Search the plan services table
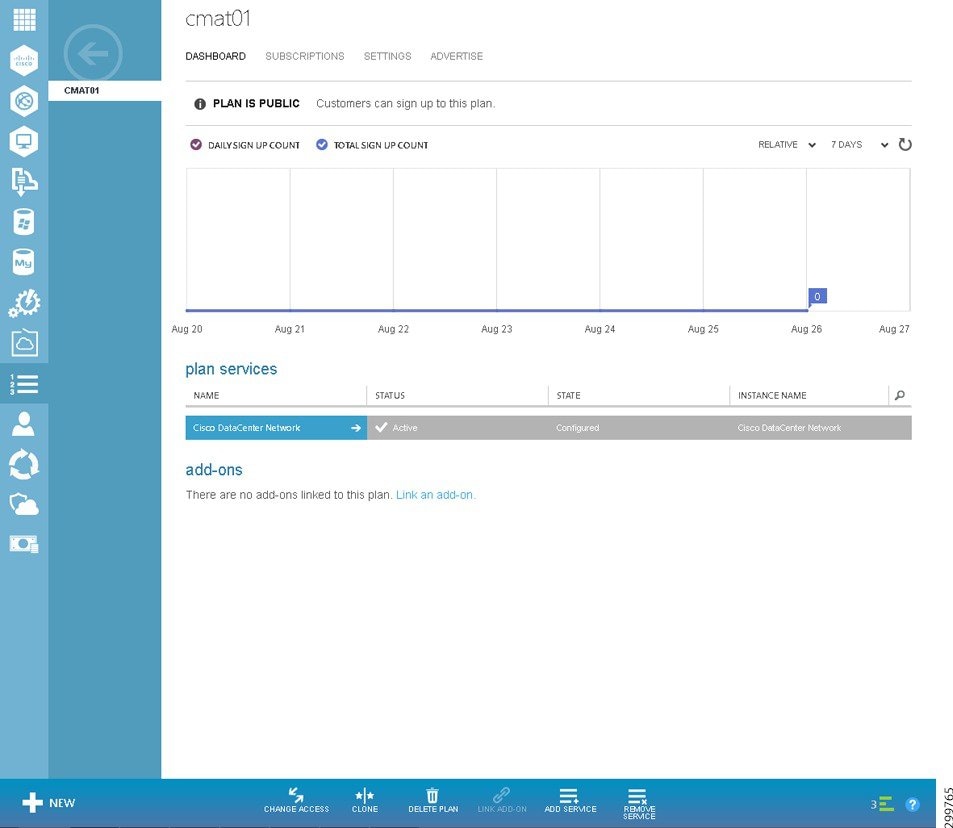Screen dimensions: 953x828 900,395
